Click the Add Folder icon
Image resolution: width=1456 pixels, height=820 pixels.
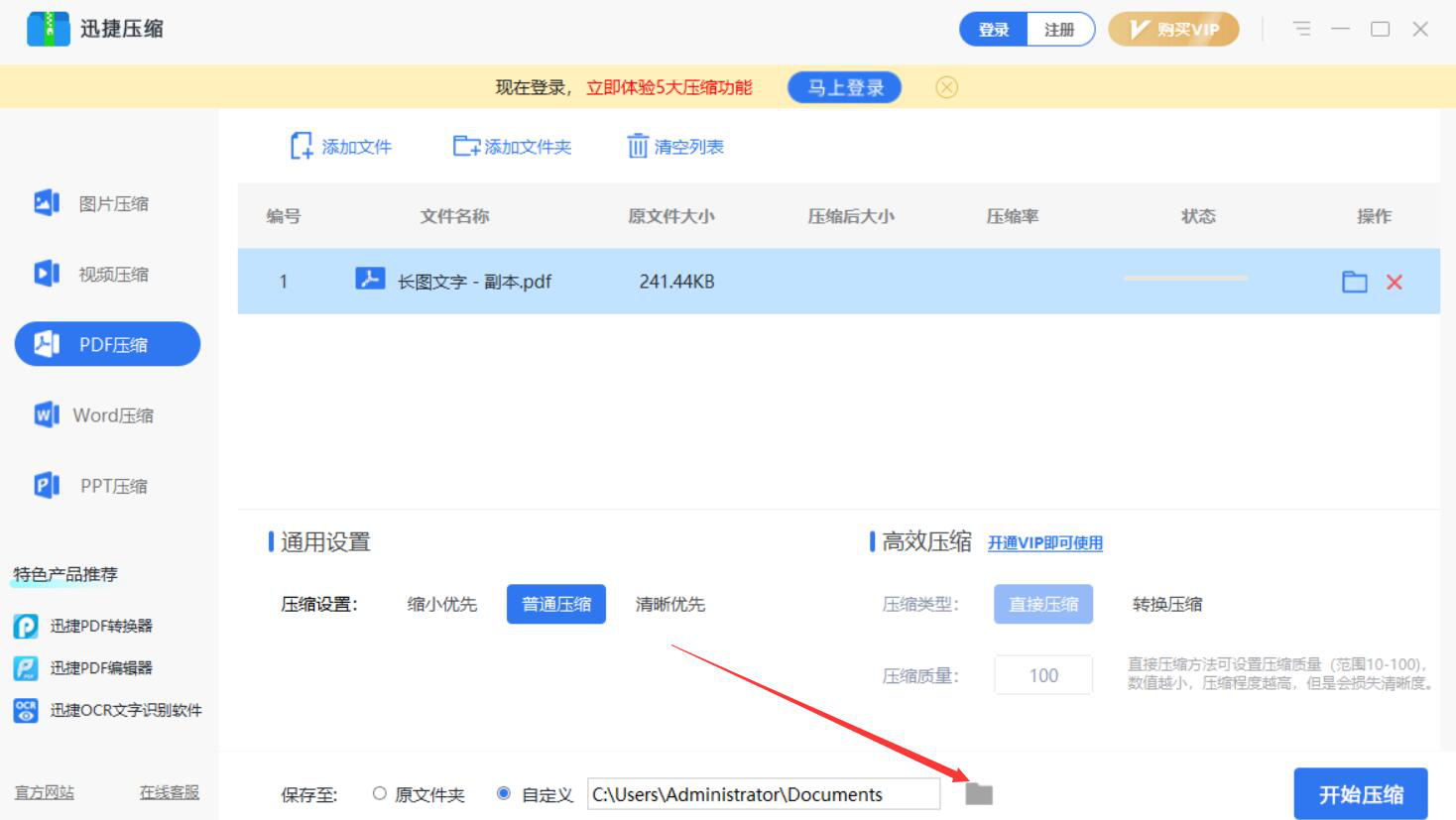coord(465,147)
